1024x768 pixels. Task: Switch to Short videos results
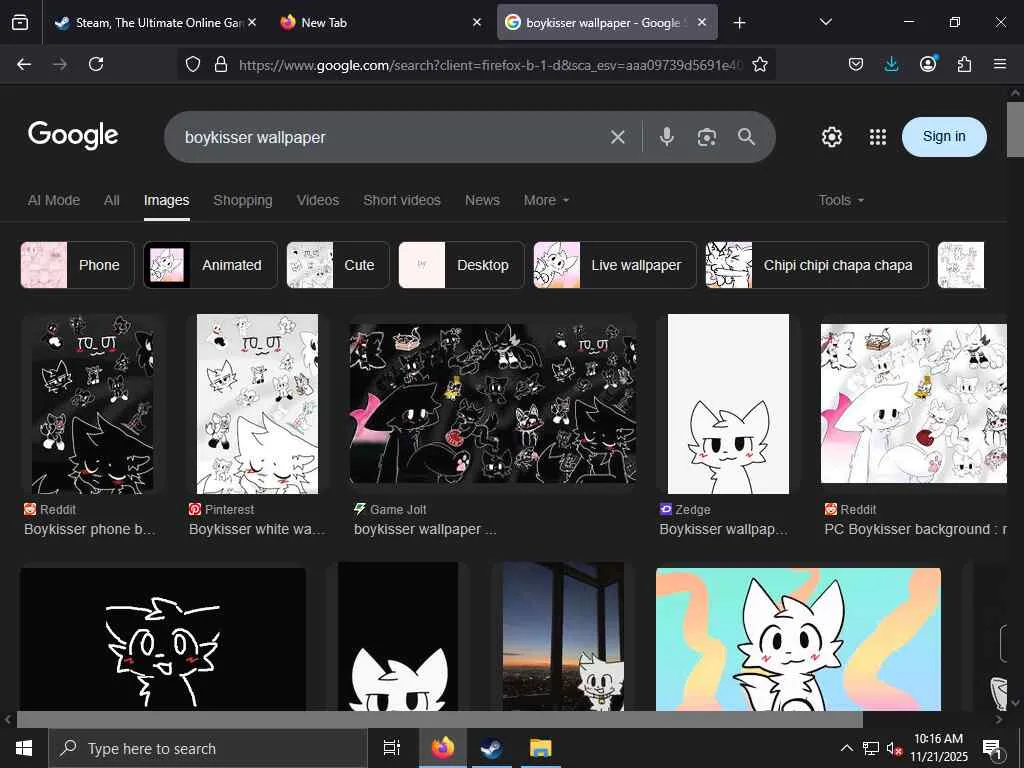(402, 200)
